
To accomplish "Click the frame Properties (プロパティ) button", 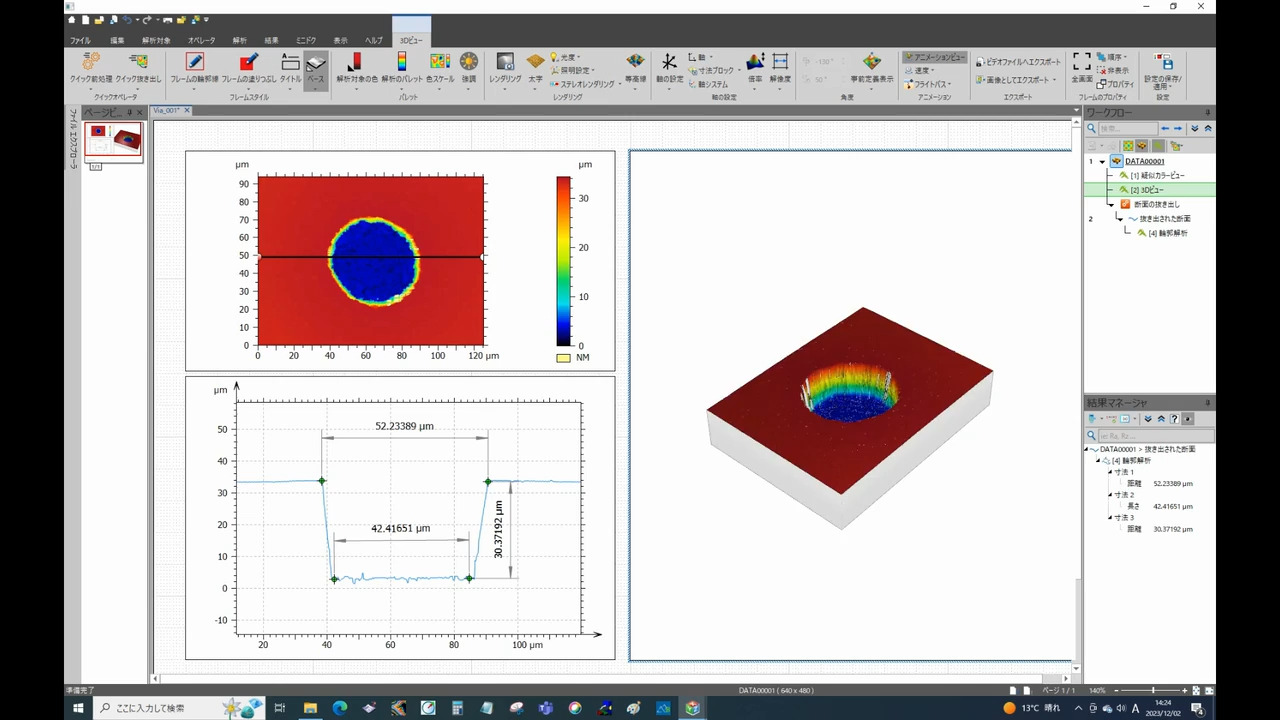I will coord(1115,84).
